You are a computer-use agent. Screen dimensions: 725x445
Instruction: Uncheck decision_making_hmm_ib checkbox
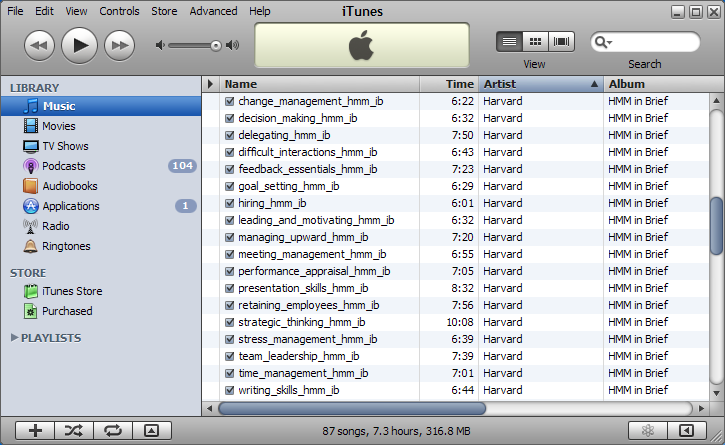[229, 118]
